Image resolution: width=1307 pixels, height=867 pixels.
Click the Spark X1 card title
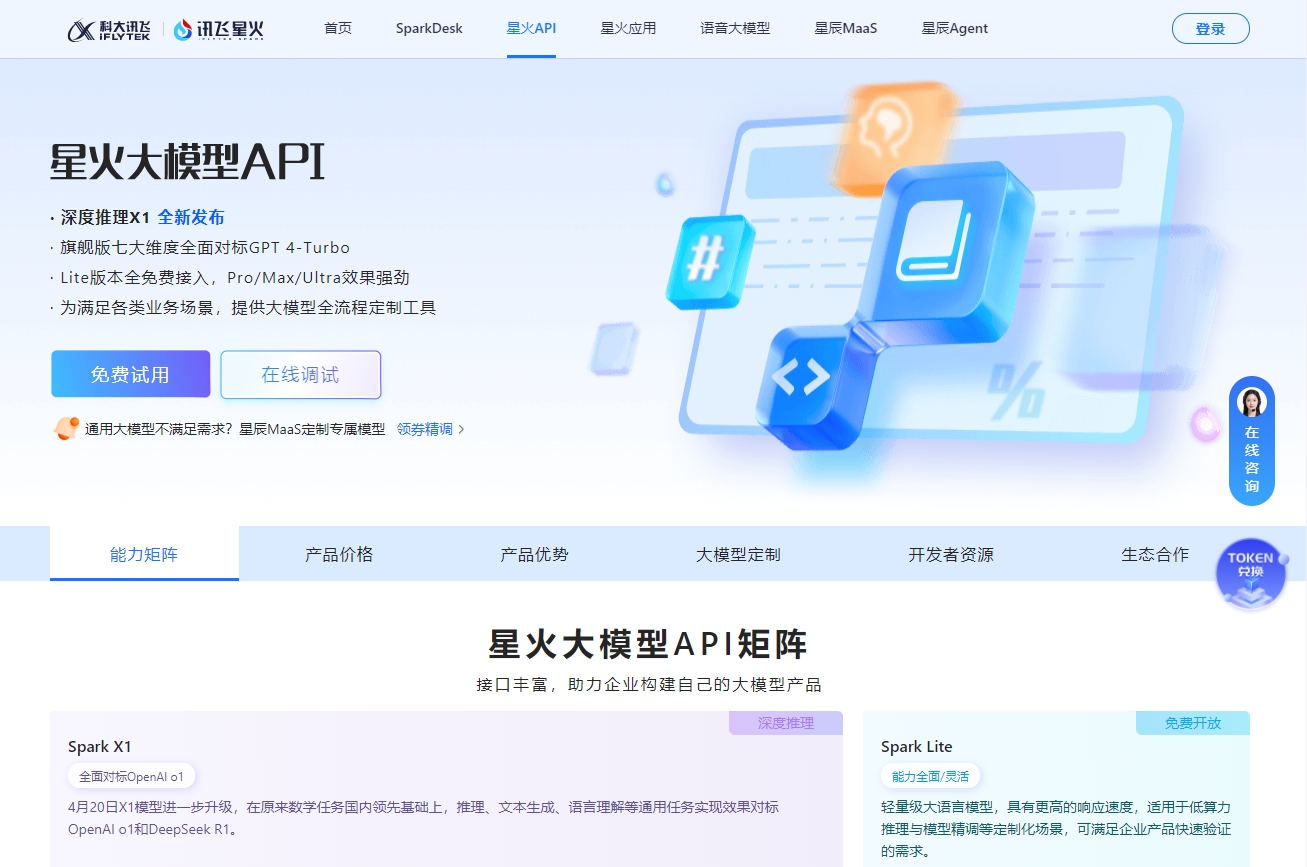pyautogui.click(x=100, y=746)
